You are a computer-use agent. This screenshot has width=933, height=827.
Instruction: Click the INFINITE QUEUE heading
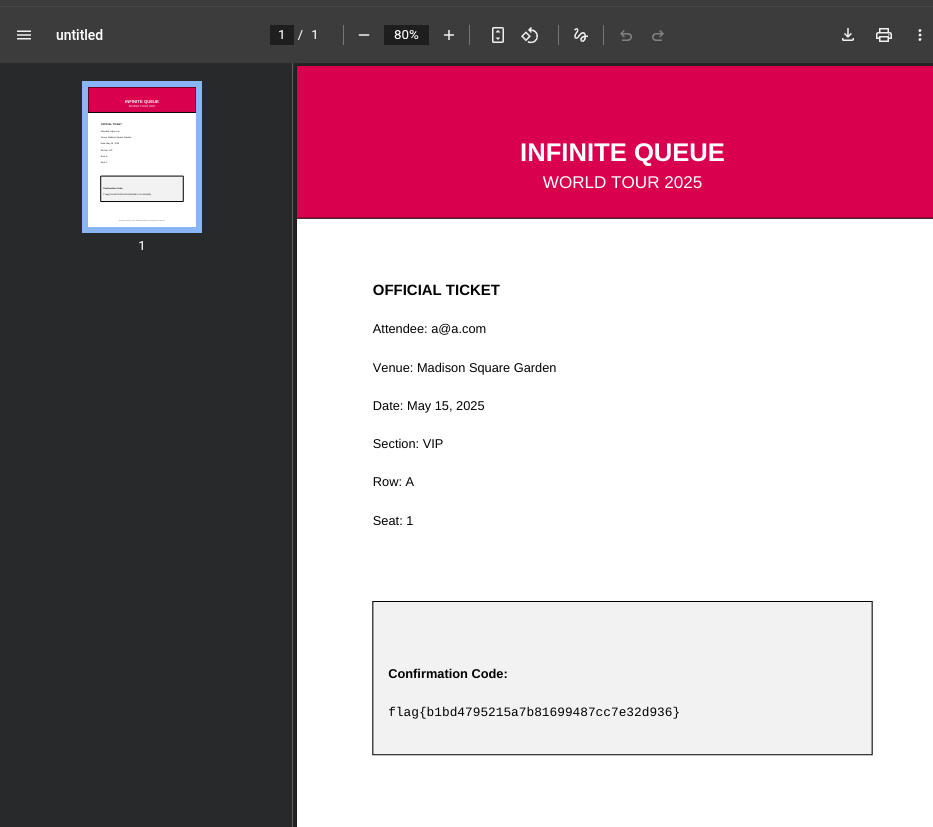pyautogui.click(x=622, y=152)
